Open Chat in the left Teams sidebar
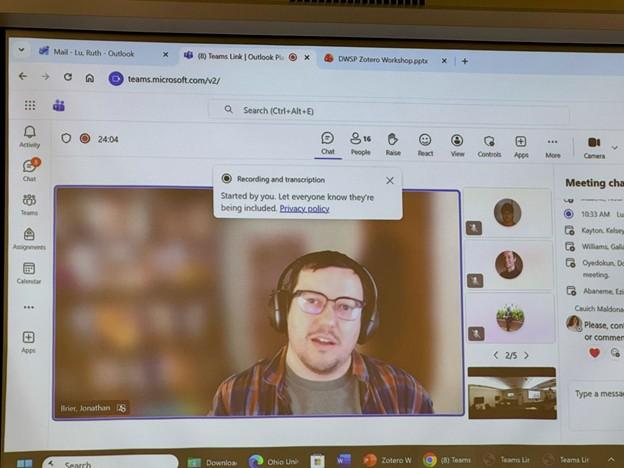This screenshot has width=624, height=468. [30, 170]
